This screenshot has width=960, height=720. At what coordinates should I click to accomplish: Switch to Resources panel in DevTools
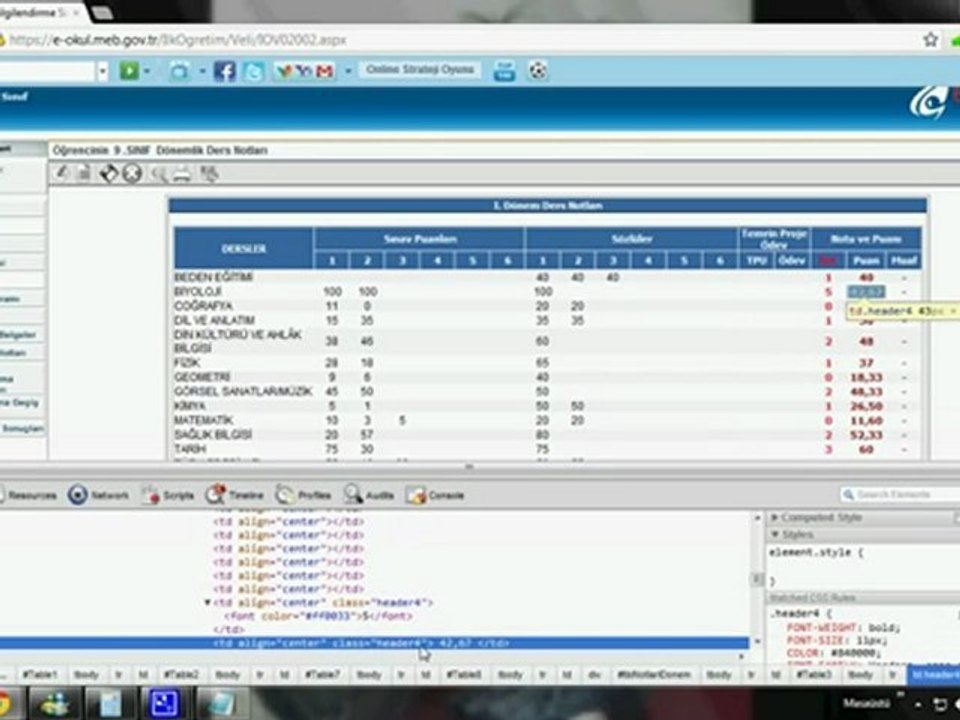click(28, 495)
